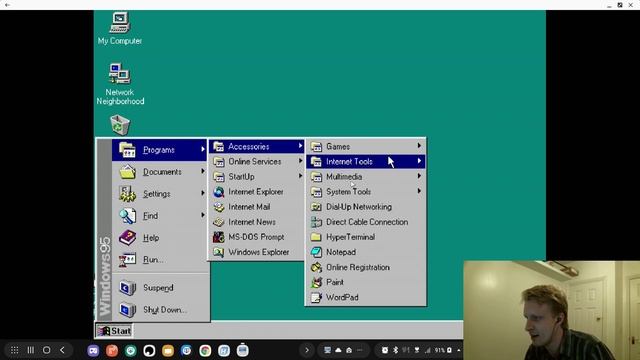Viewport: 640px width, 360px height.
Task: Click the Suspend icon
Action: click(127, 288)
